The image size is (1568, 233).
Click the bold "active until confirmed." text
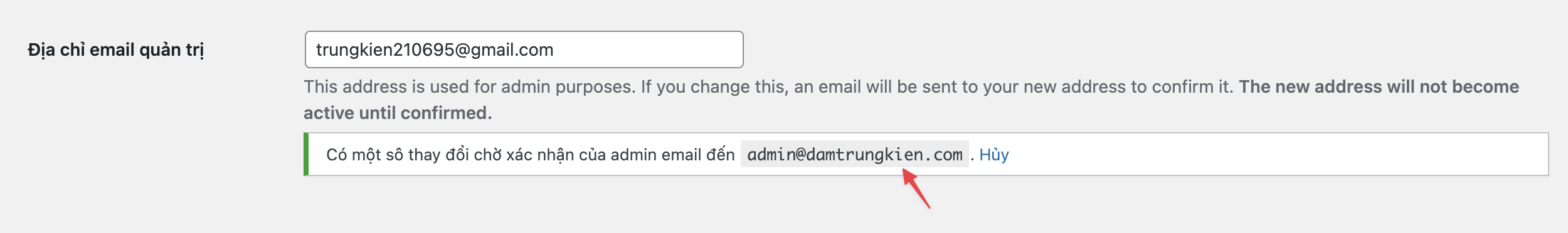tap(398, 113)
